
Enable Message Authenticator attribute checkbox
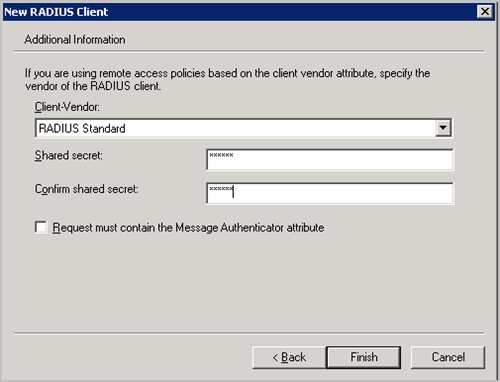(x=41, y=227)
